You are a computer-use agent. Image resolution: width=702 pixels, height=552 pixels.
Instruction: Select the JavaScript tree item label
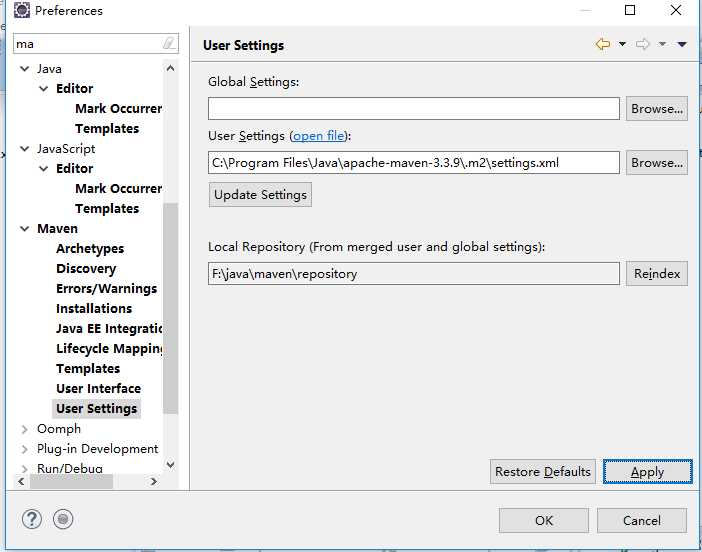click(66, 149)
